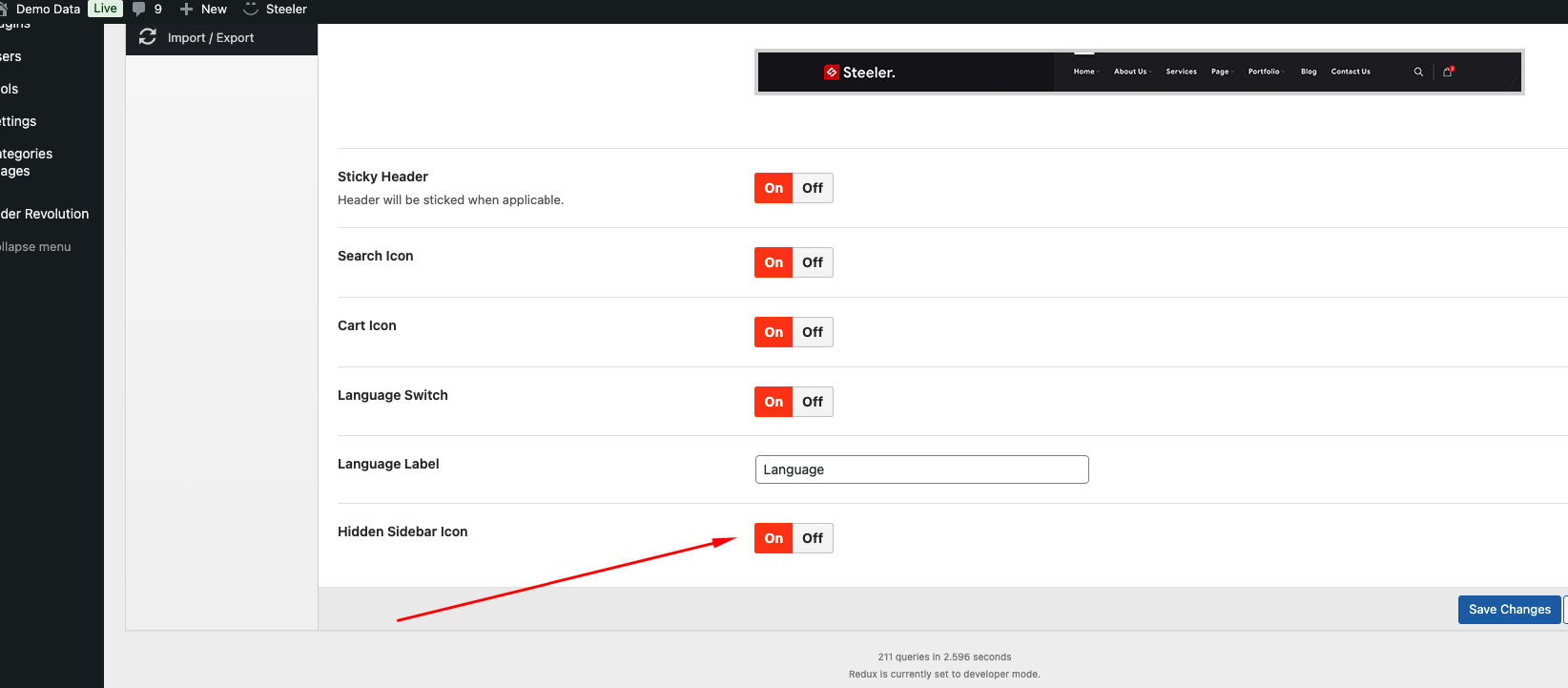Click Services in the header preview

[1181, 72]
